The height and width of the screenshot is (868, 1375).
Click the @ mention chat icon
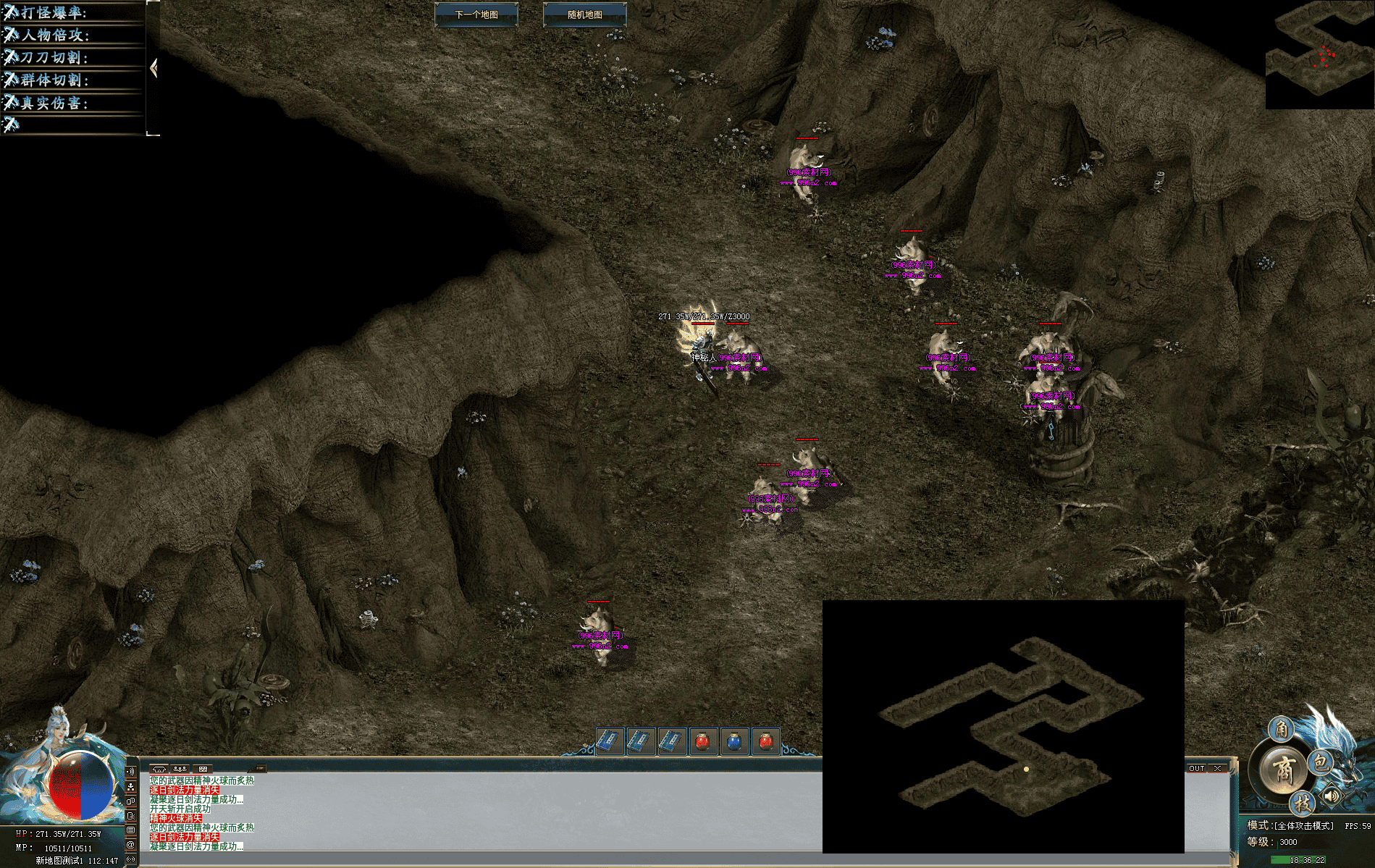pos(131,845)
